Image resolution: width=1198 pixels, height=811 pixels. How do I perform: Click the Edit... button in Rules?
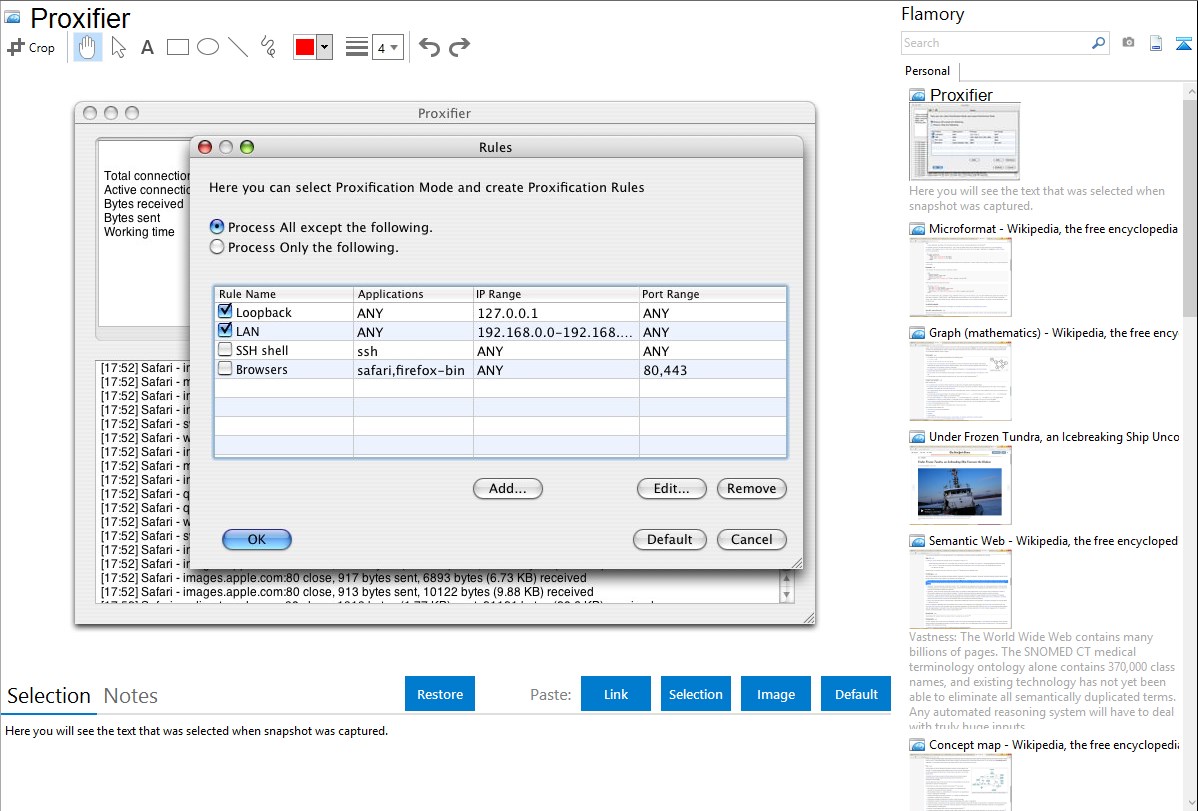[x=672, y=488]
